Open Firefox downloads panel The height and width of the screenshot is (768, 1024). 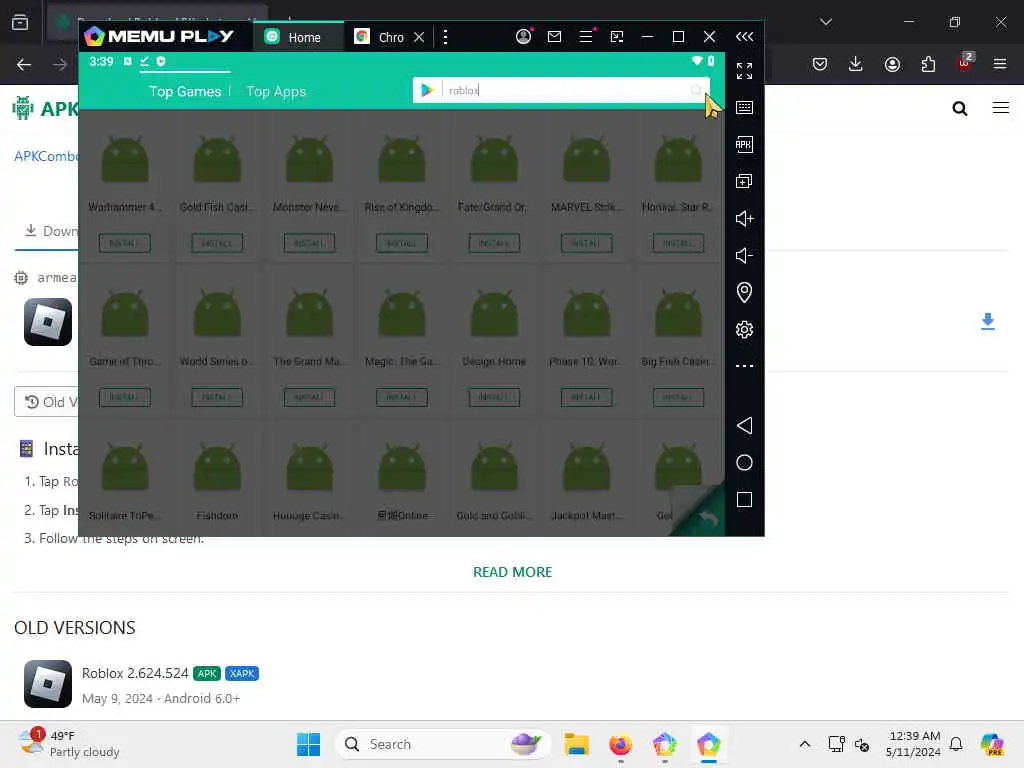click(856, 64)
